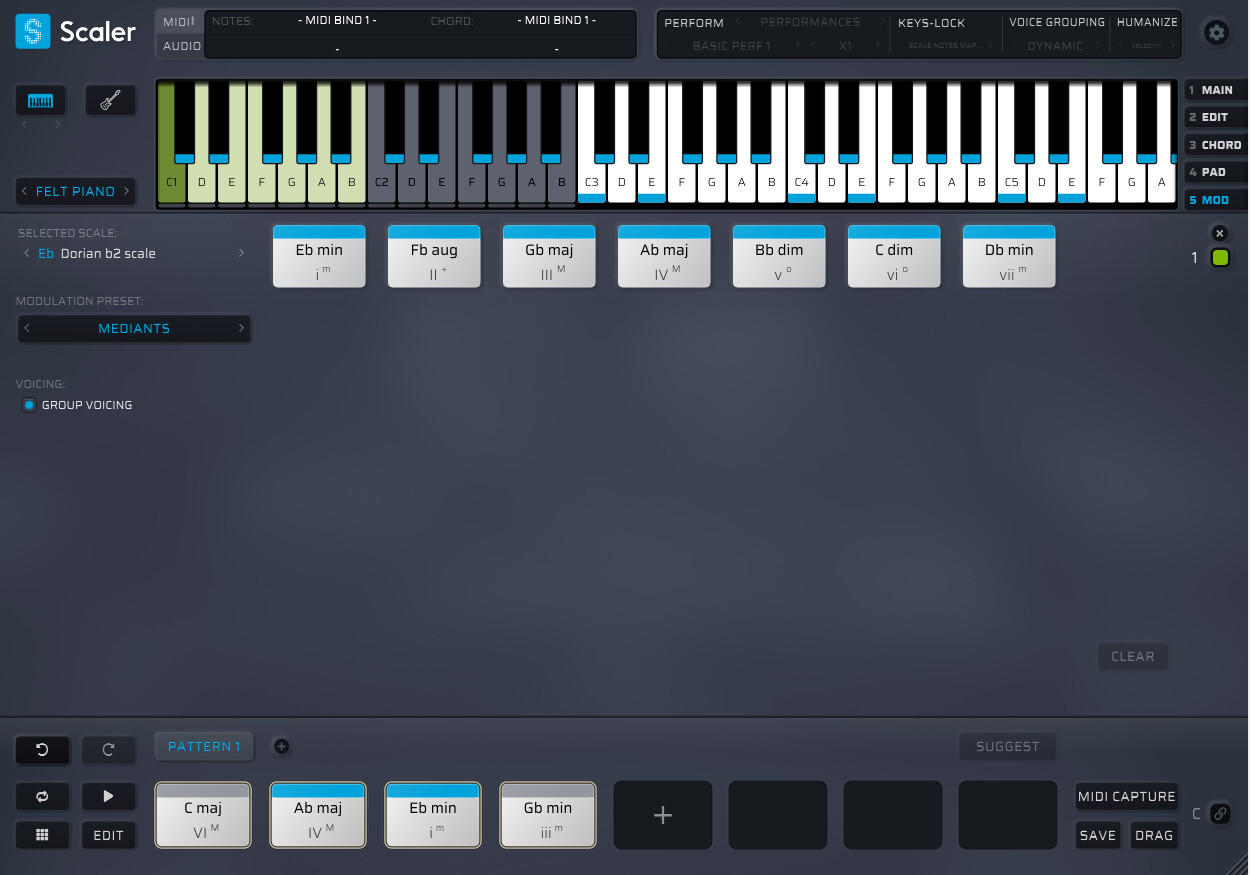Add a new pattern with the plus icon
Screen dimensions: 1250x875
click(281, 746)
